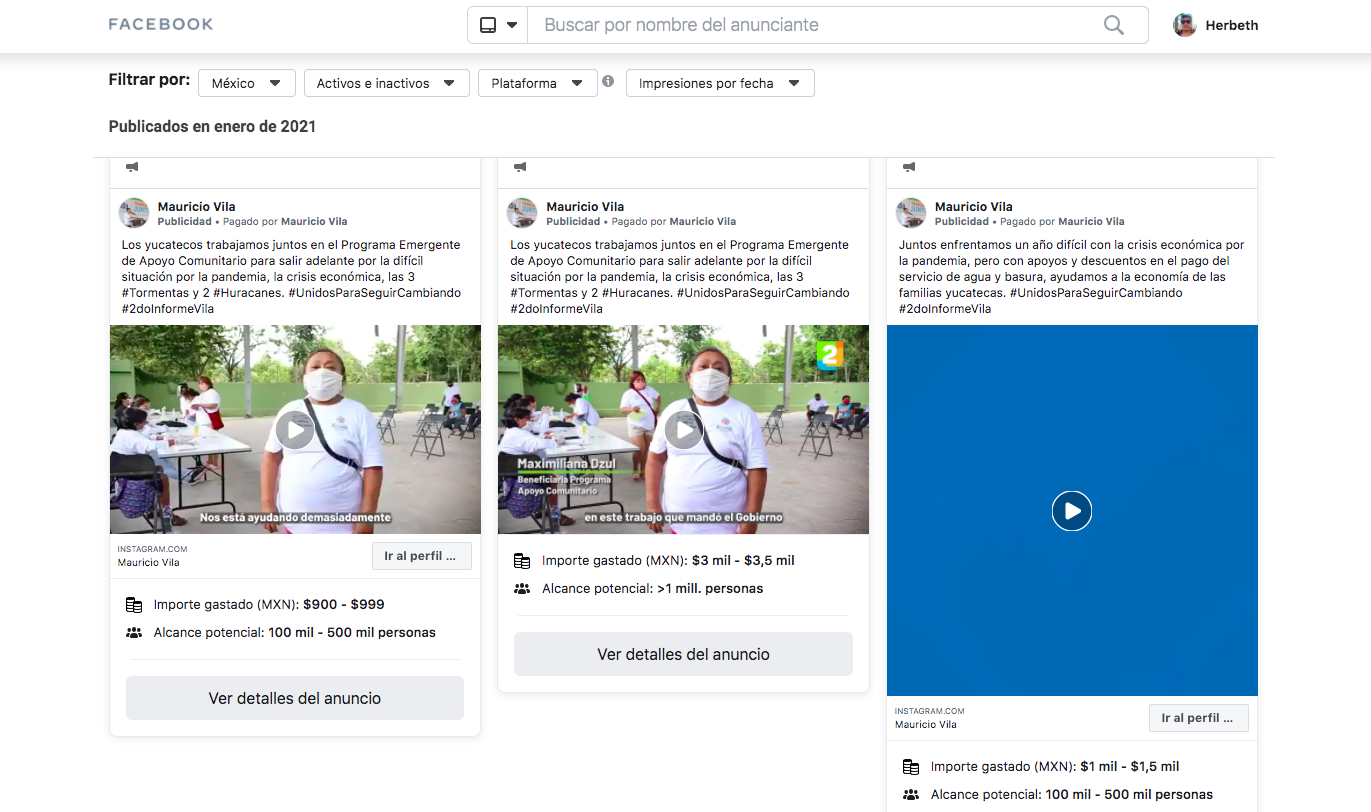Click INSTAGRAM.COM label under third ad
This screenshot has height=812, width=1371.
(930, 711)
